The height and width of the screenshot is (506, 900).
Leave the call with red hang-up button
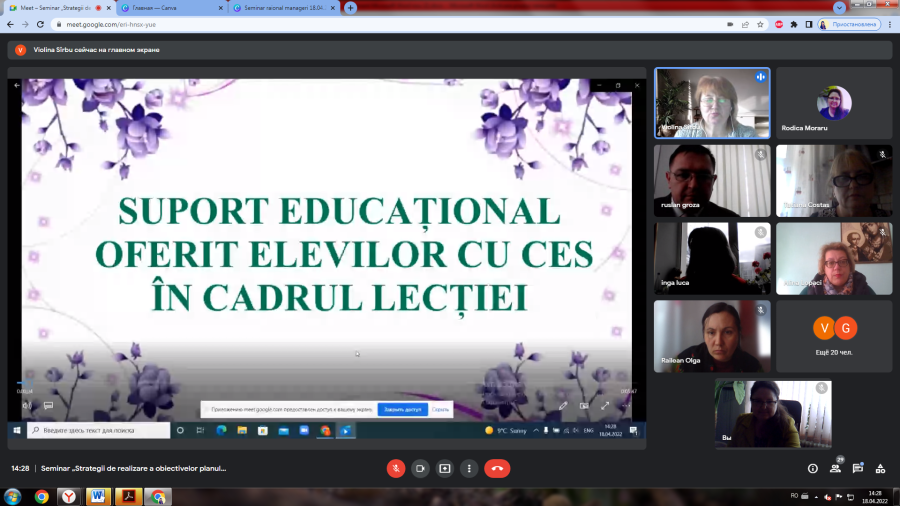(497, 469)
